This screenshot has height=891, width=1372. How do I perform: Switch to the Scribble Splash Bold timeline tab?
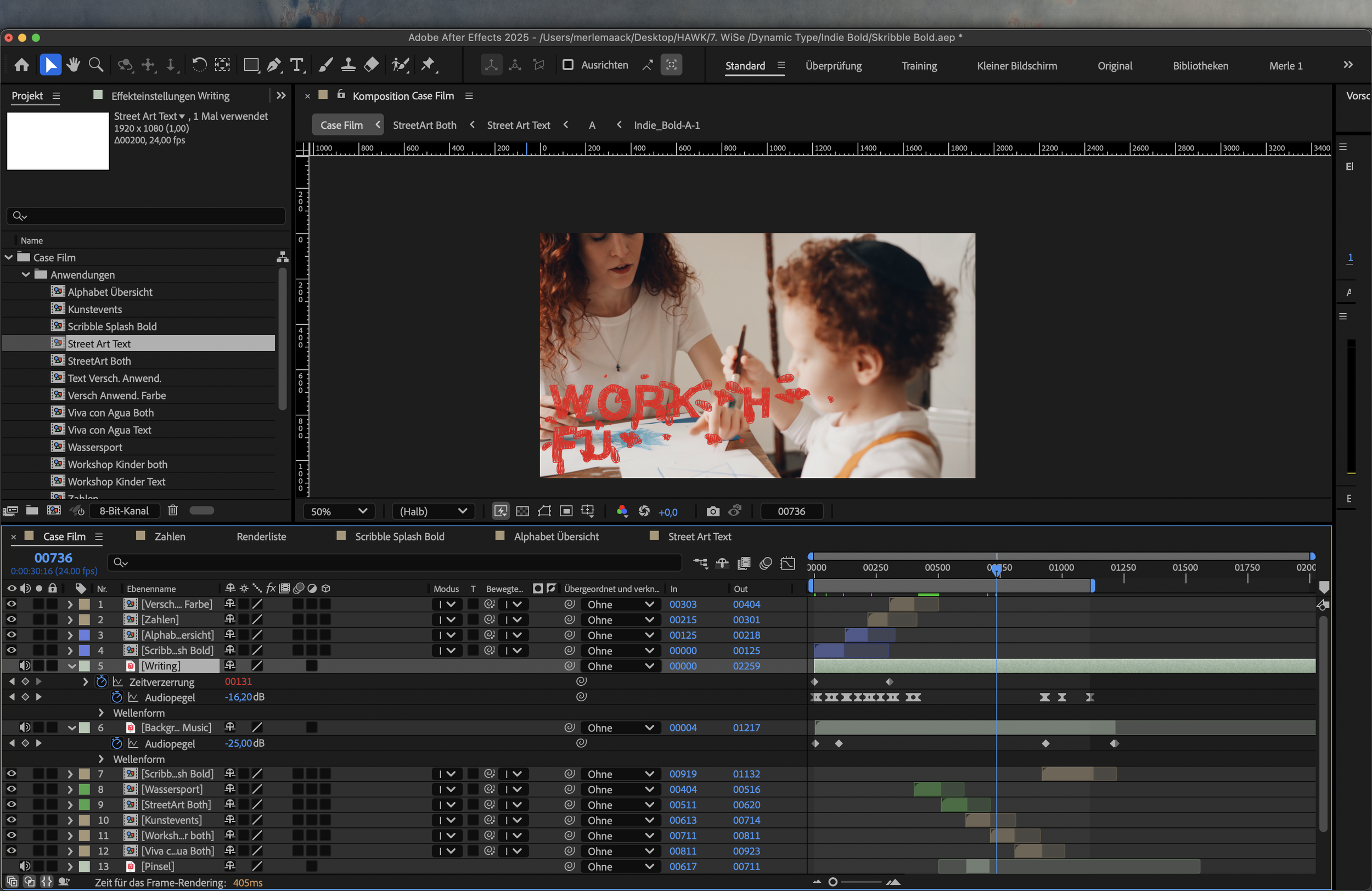pos(399,537)
